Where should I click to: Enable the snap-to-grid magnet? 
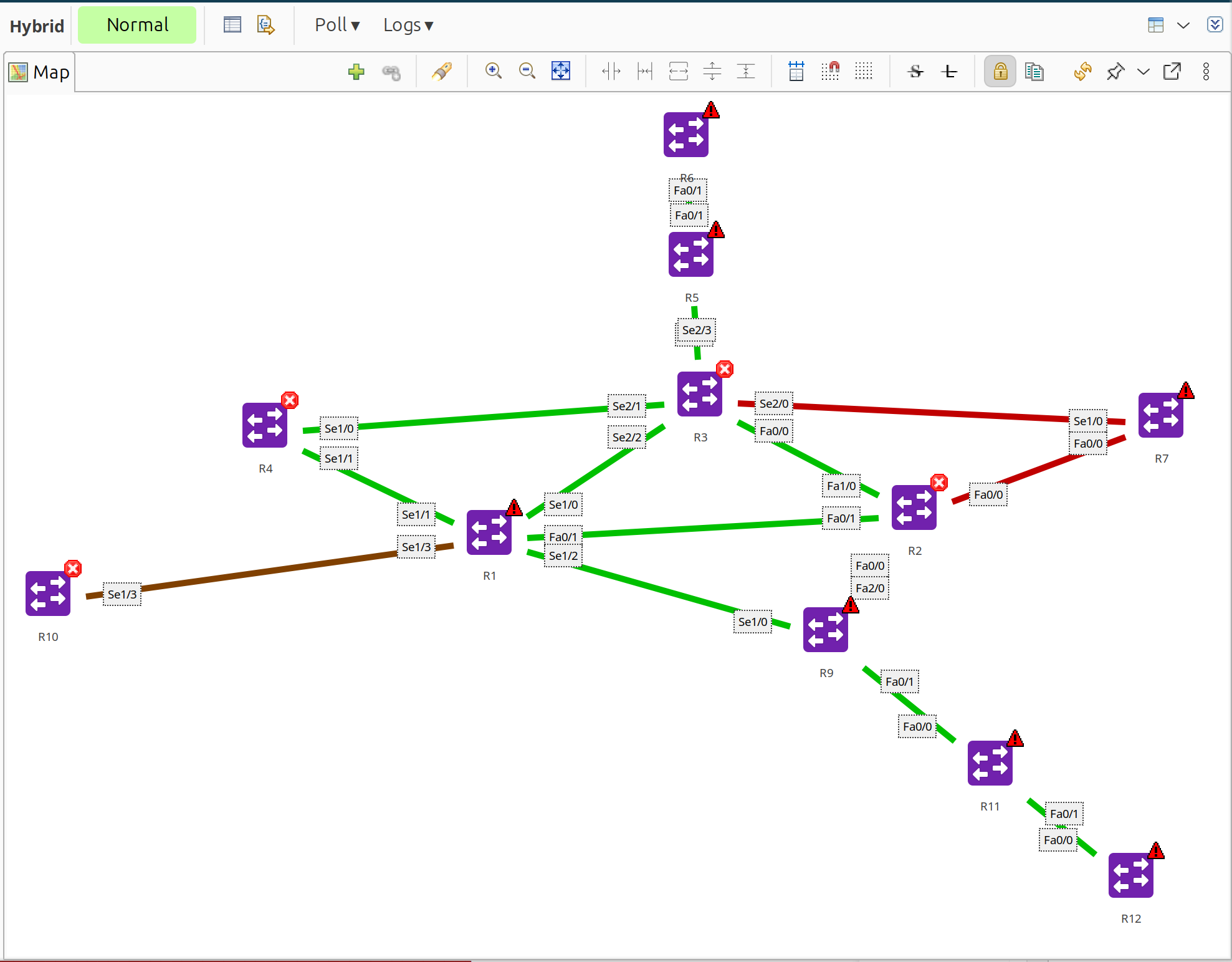[830, 71]
